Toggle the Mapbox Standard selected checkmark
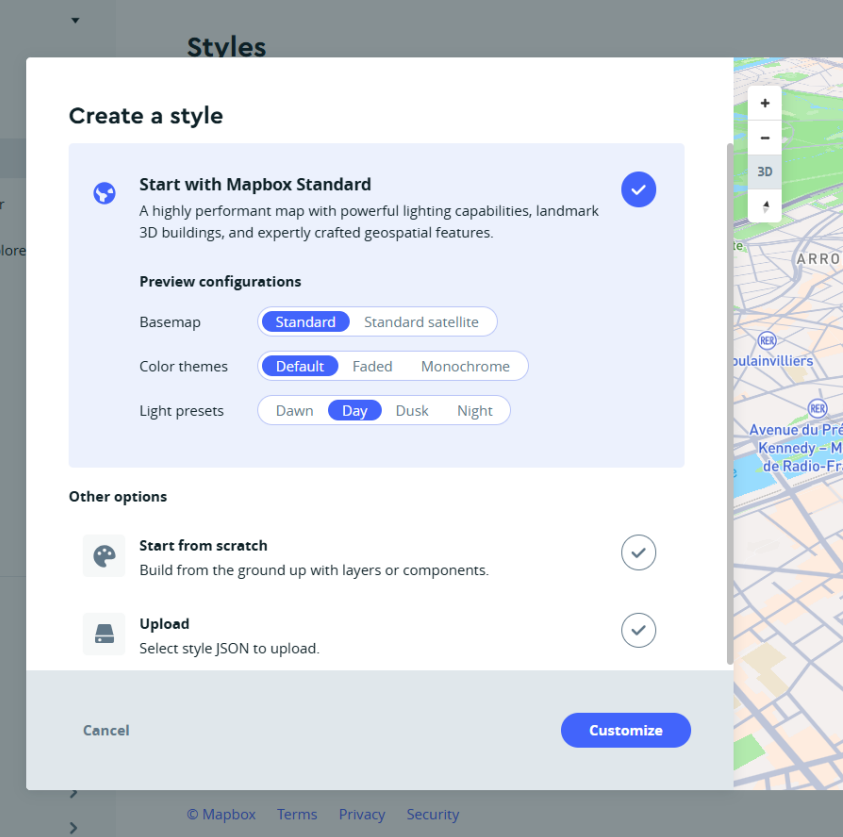The height and width of the screenshot is (837, 843). 638,189
